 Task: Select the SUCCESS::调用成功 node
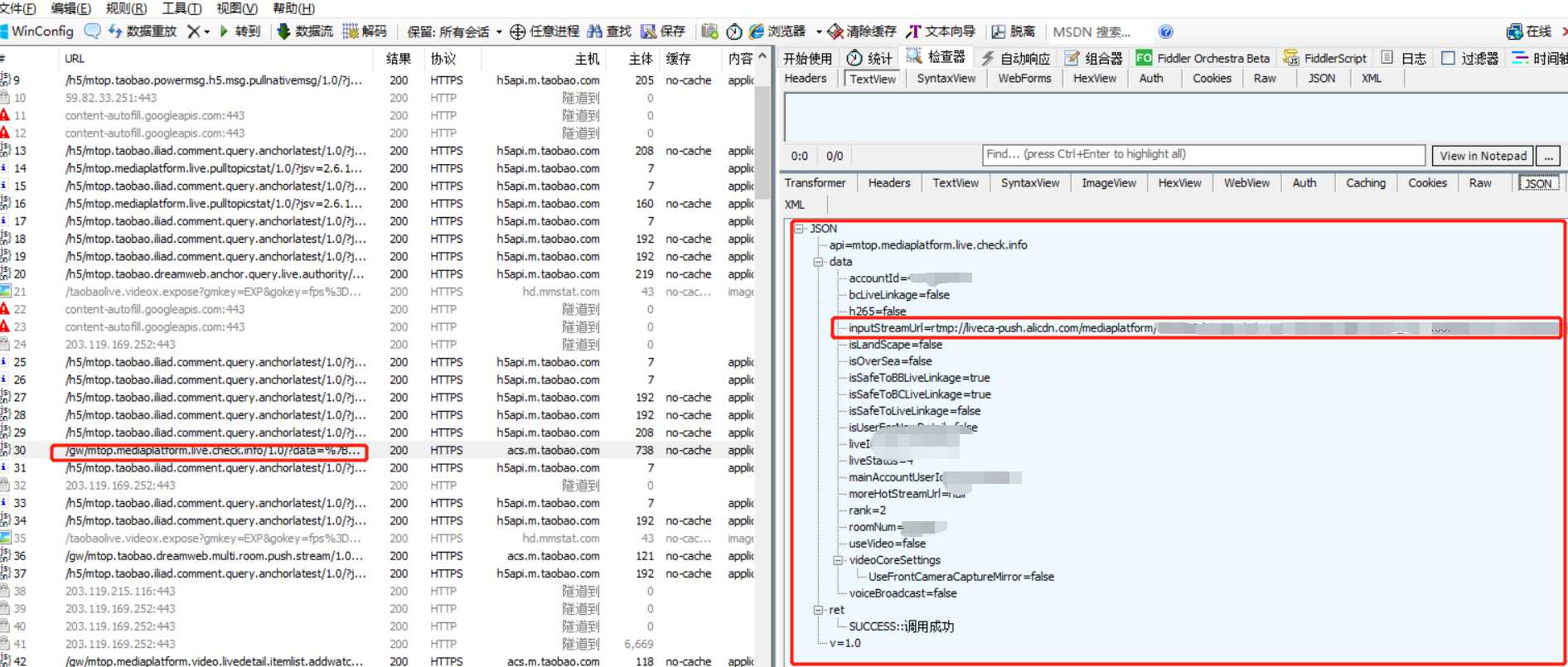(901, 626)
